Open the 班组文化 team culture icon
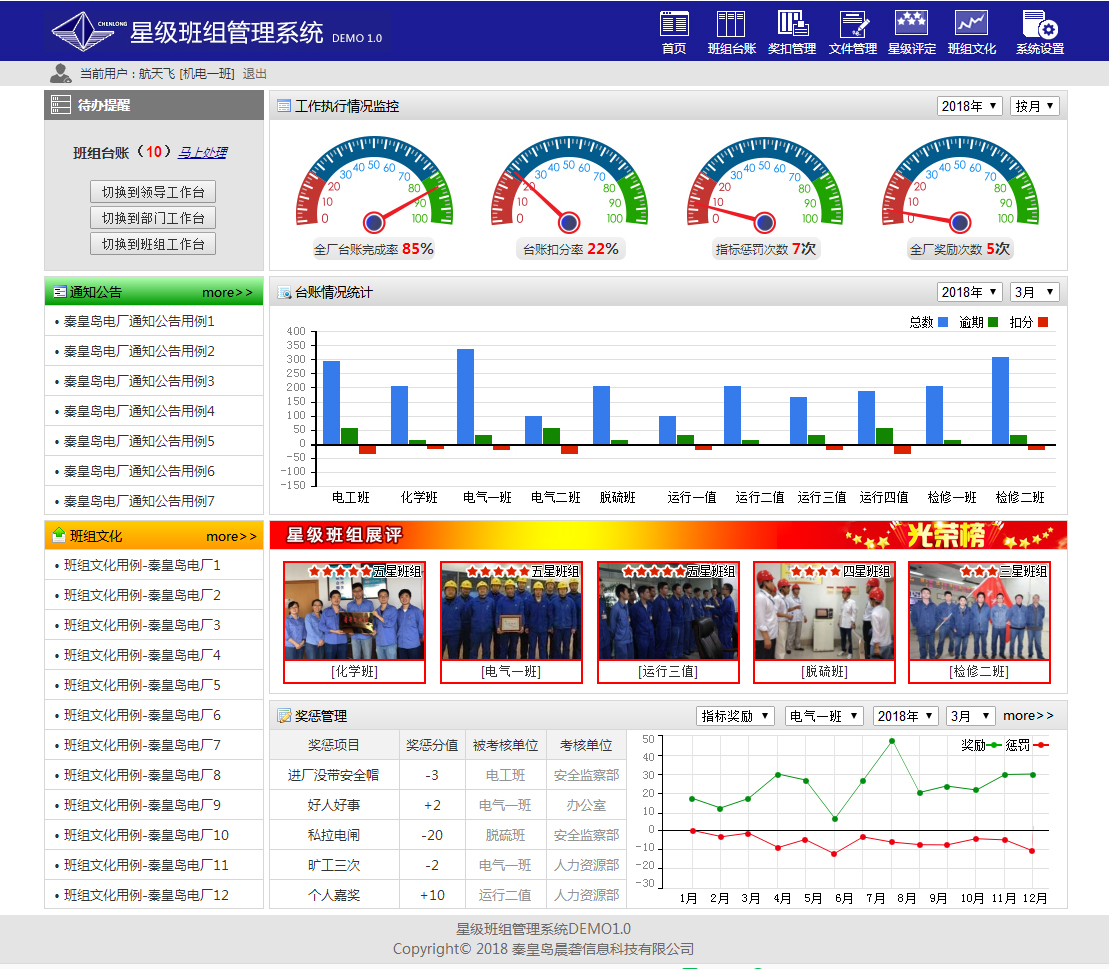 pyautogui.click(x=971, y=24)
